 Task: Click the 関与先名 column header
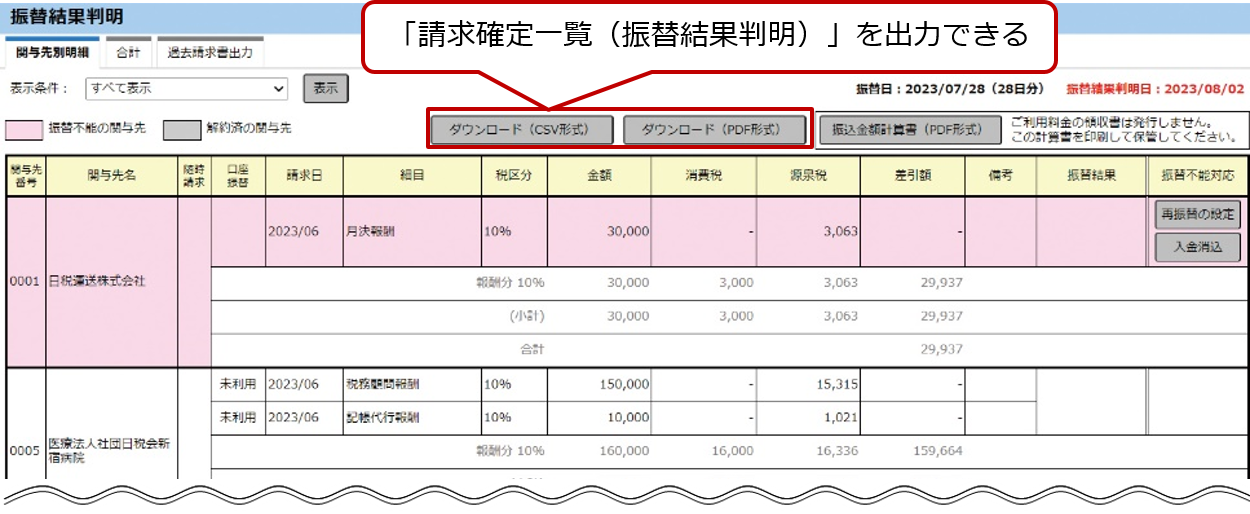[111, 176]
